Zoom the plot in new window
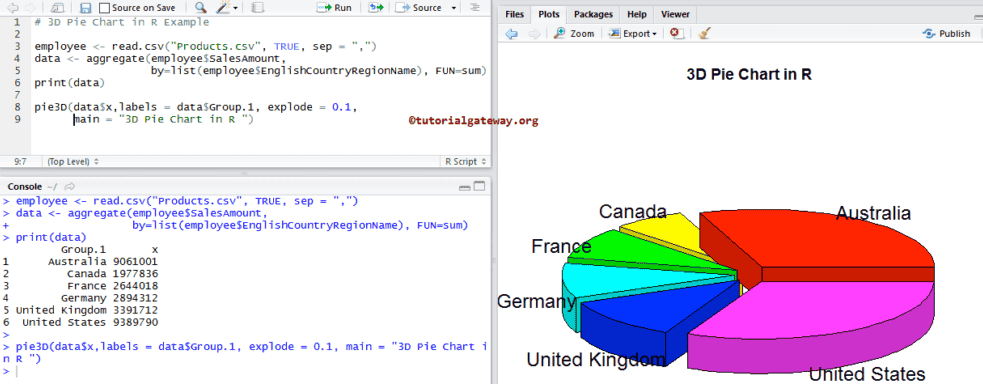Viewport: 983px width, 384px height. pyautogui.click(x=574, y=34)
